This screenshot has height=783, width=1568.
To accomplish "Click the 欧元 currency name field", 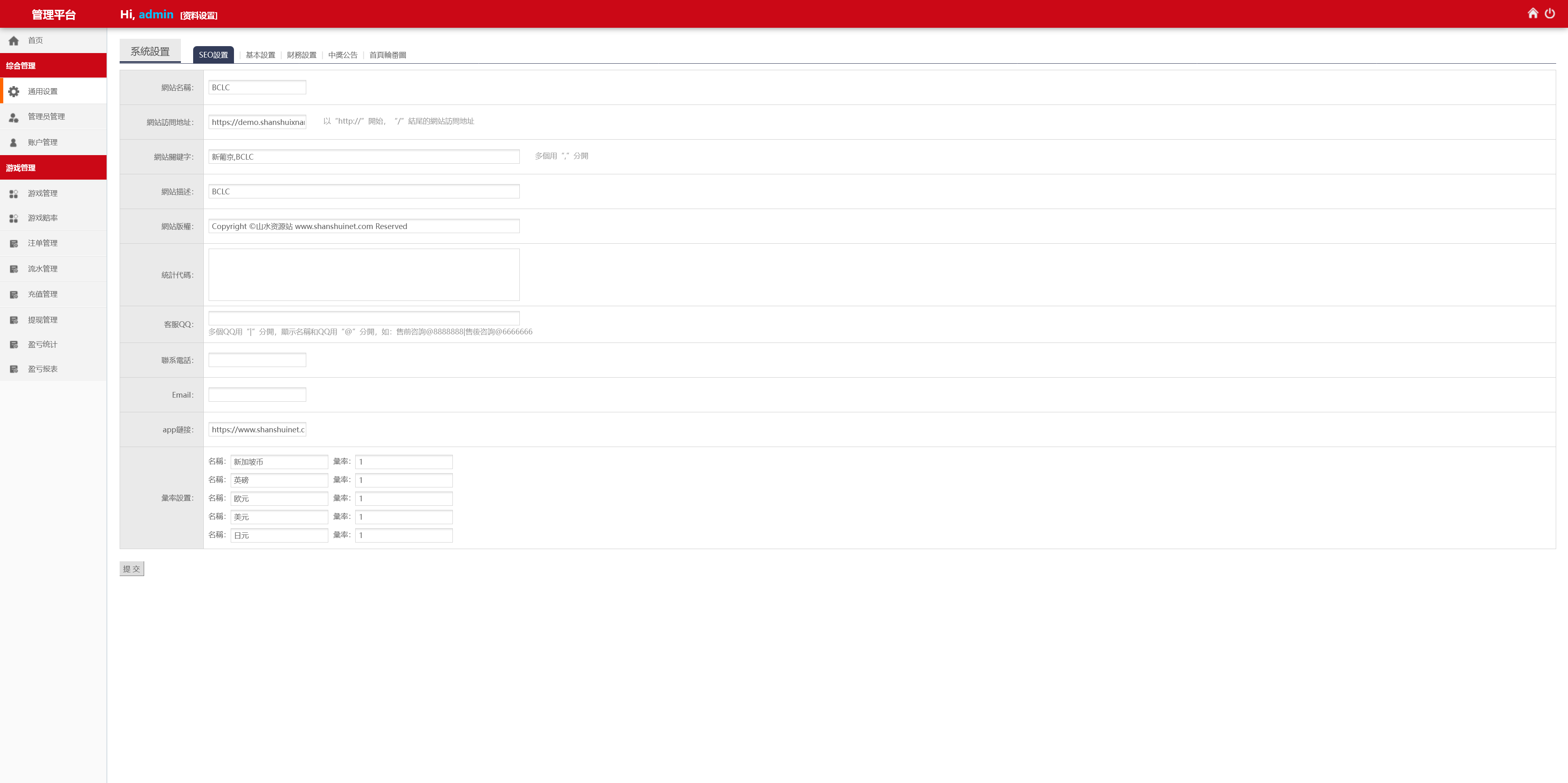I will [x=279, y=498].
